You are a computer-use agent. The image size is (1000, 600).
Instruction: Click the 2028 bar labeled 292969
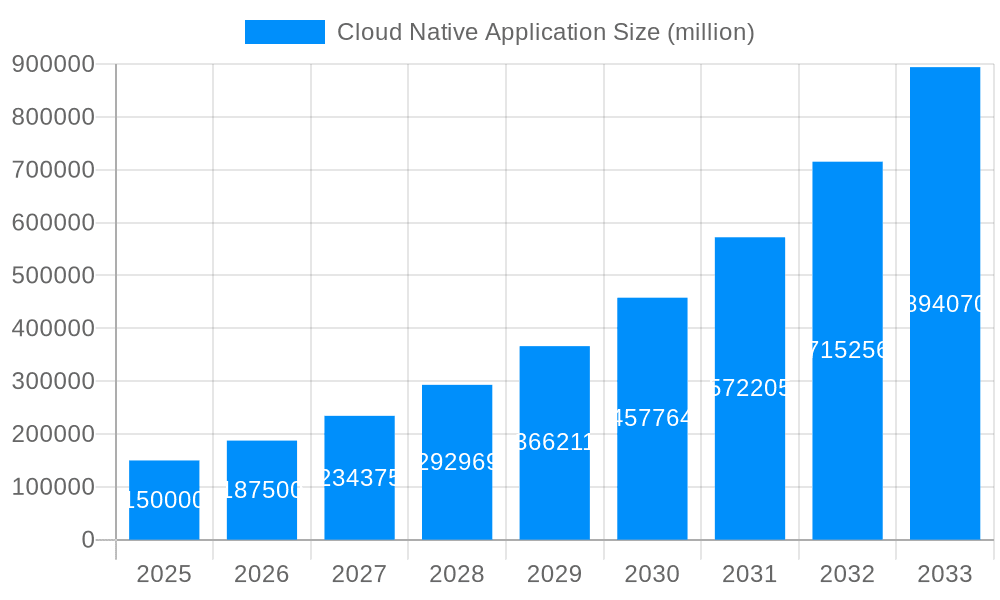click(x=457, y=460)
